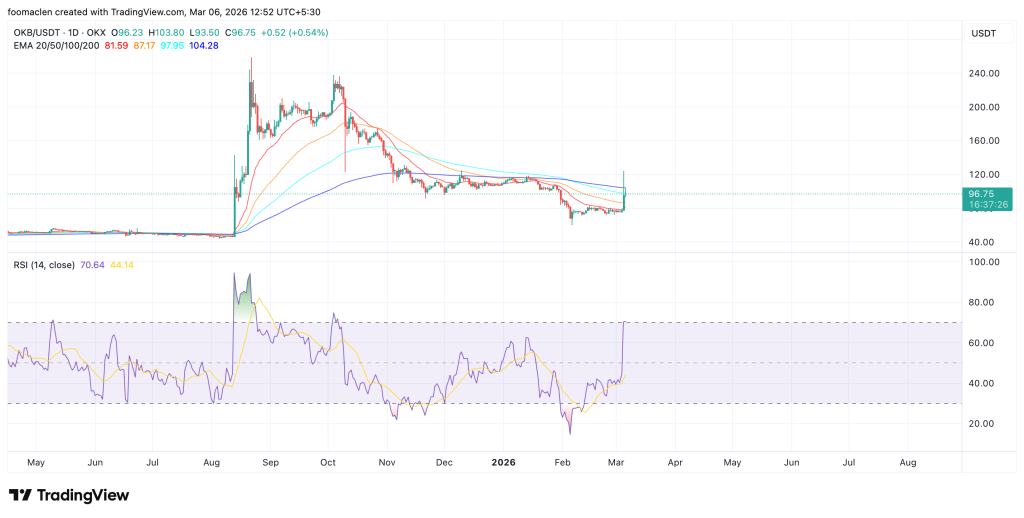Select the 240.00 level on price axis

(x=984, y=73)
